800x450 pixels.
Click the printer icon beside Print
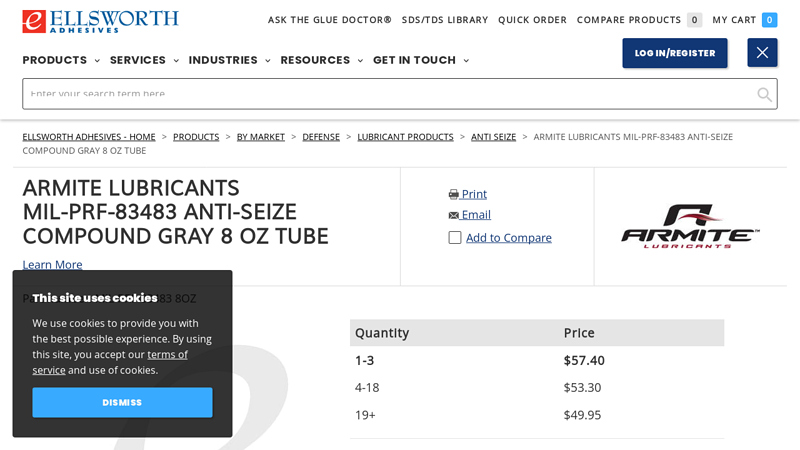454,194
